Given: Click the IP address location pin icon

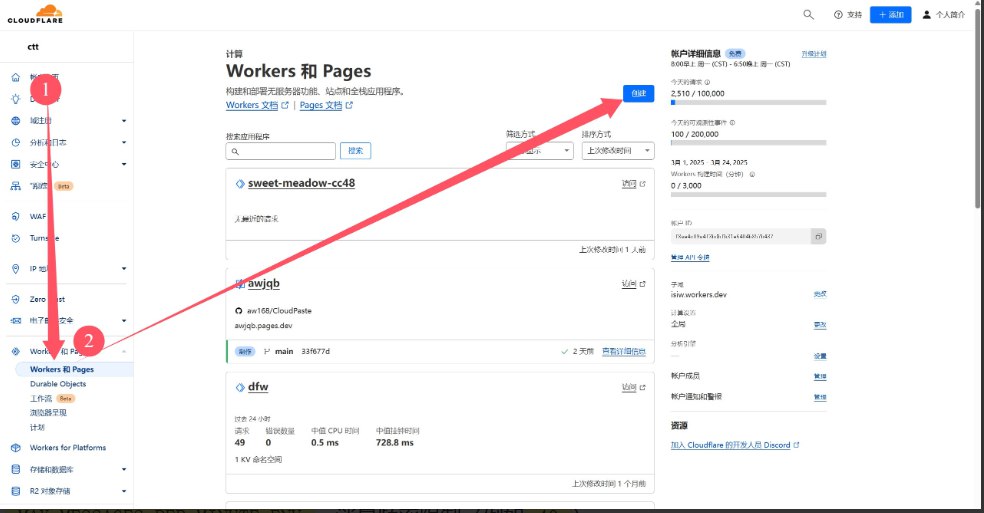Looking at the screenshot, I should (x=16, y=269).
